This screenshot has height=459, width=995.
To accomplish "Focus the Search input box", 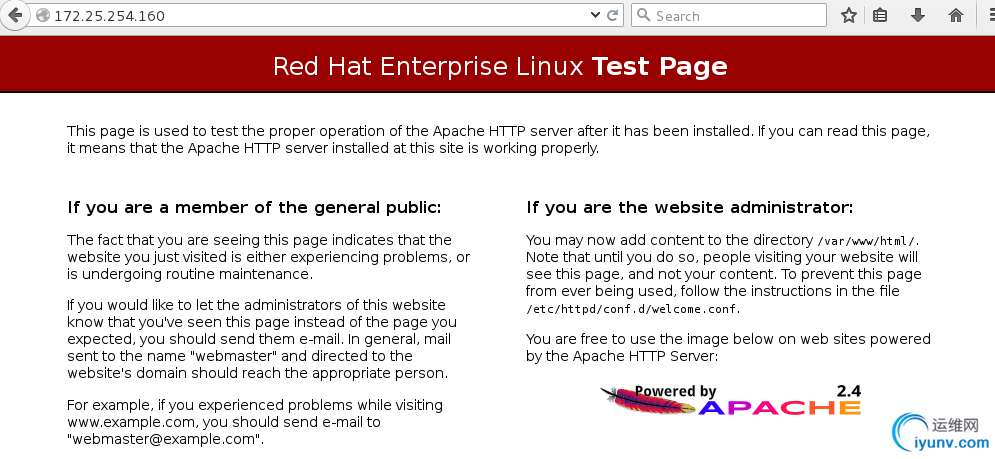I will (728, 15).
